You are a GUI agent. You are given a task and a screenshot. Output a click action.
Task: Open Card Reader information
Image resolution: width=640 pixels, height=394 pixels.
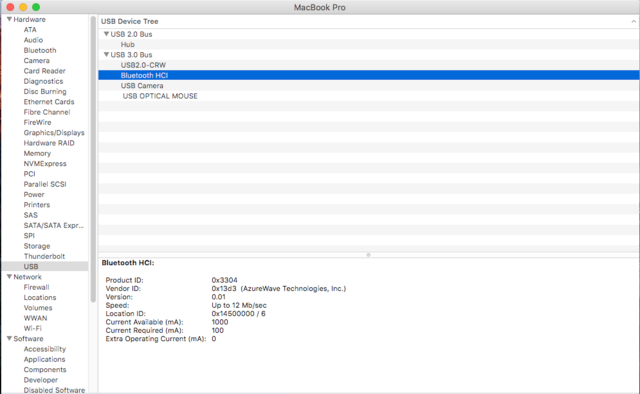(x=44, y=71)
